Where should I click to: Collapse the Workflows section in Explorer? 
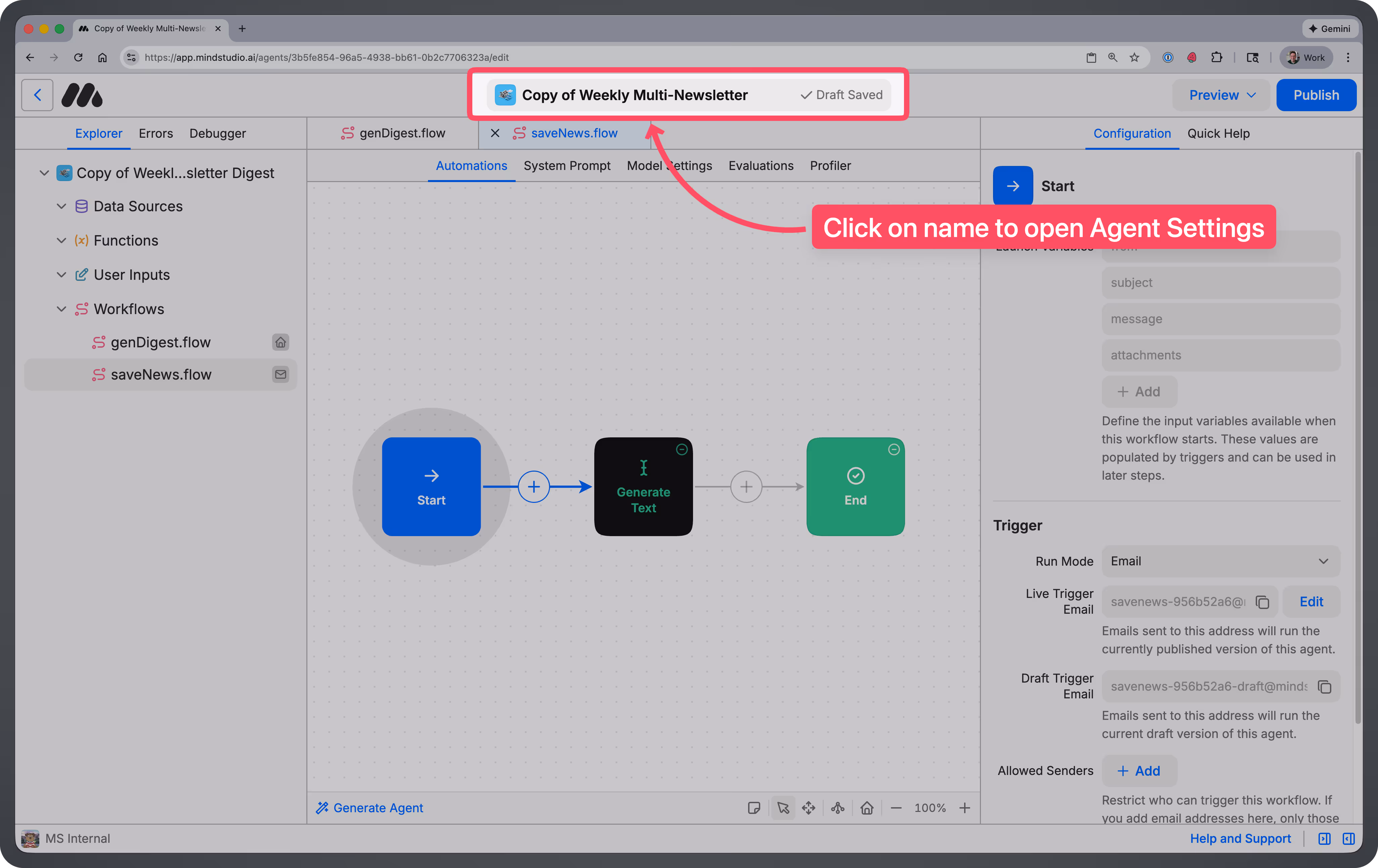pos(62,308)
